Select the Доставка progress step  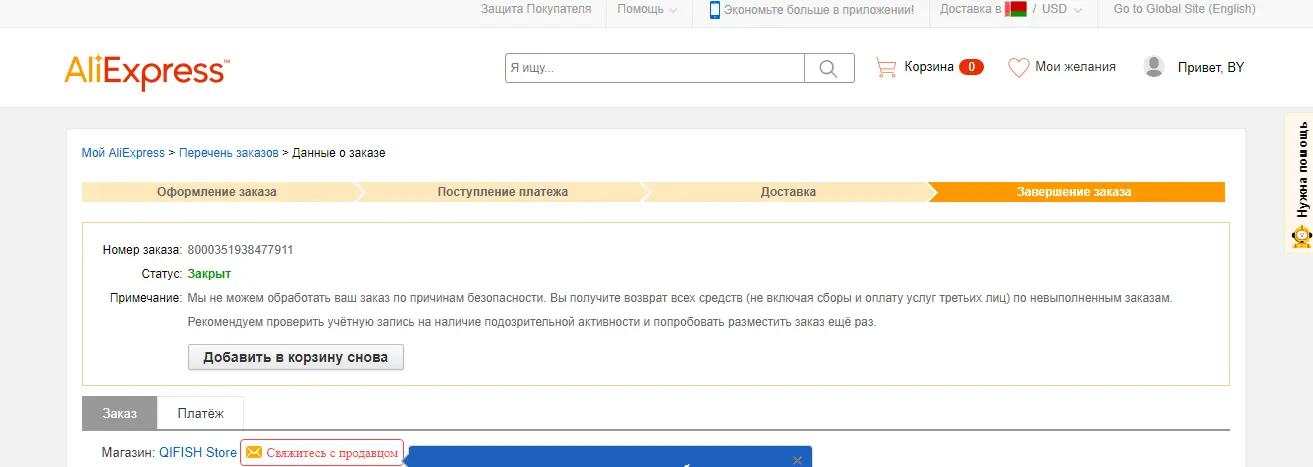pyautogui.click(x=788, y=192)
